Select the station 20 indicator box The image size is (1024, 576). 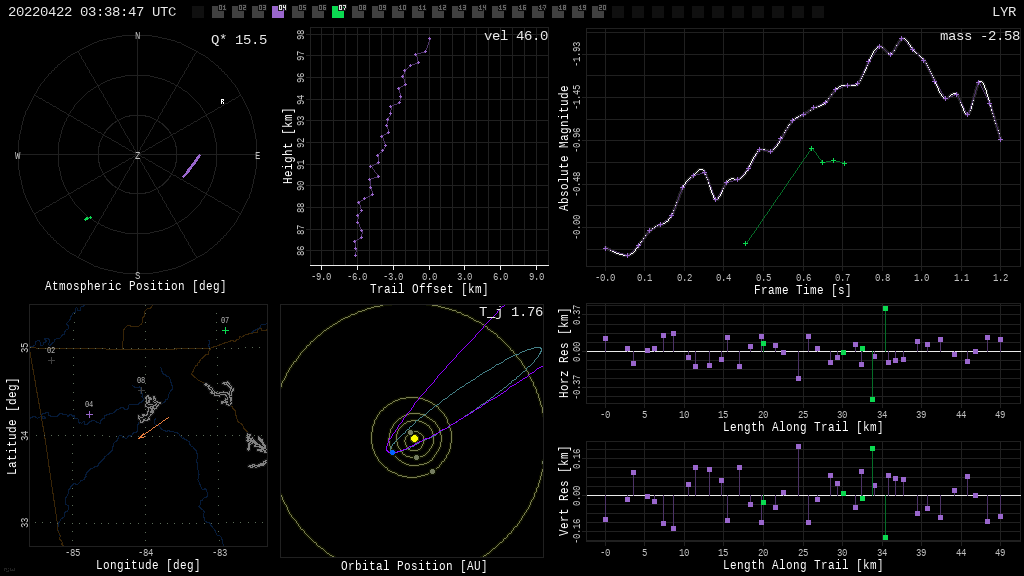click(x=598, y=12)
